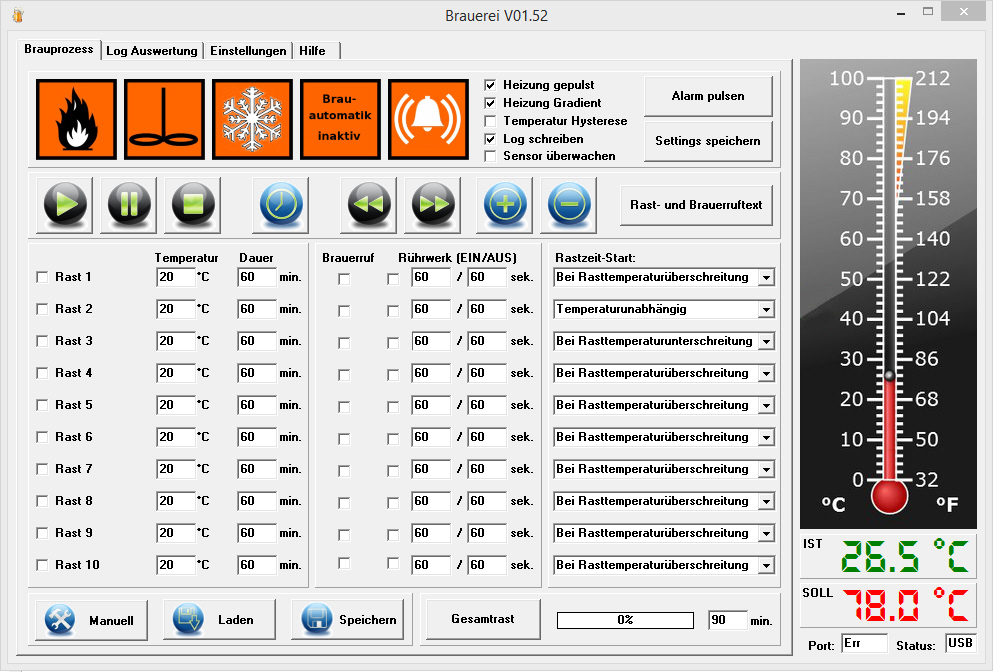This screenshot has width=993, height=672.
Task: Open the Rast 1 Rastzeit-Start dropdown
Action: (765, 278)
